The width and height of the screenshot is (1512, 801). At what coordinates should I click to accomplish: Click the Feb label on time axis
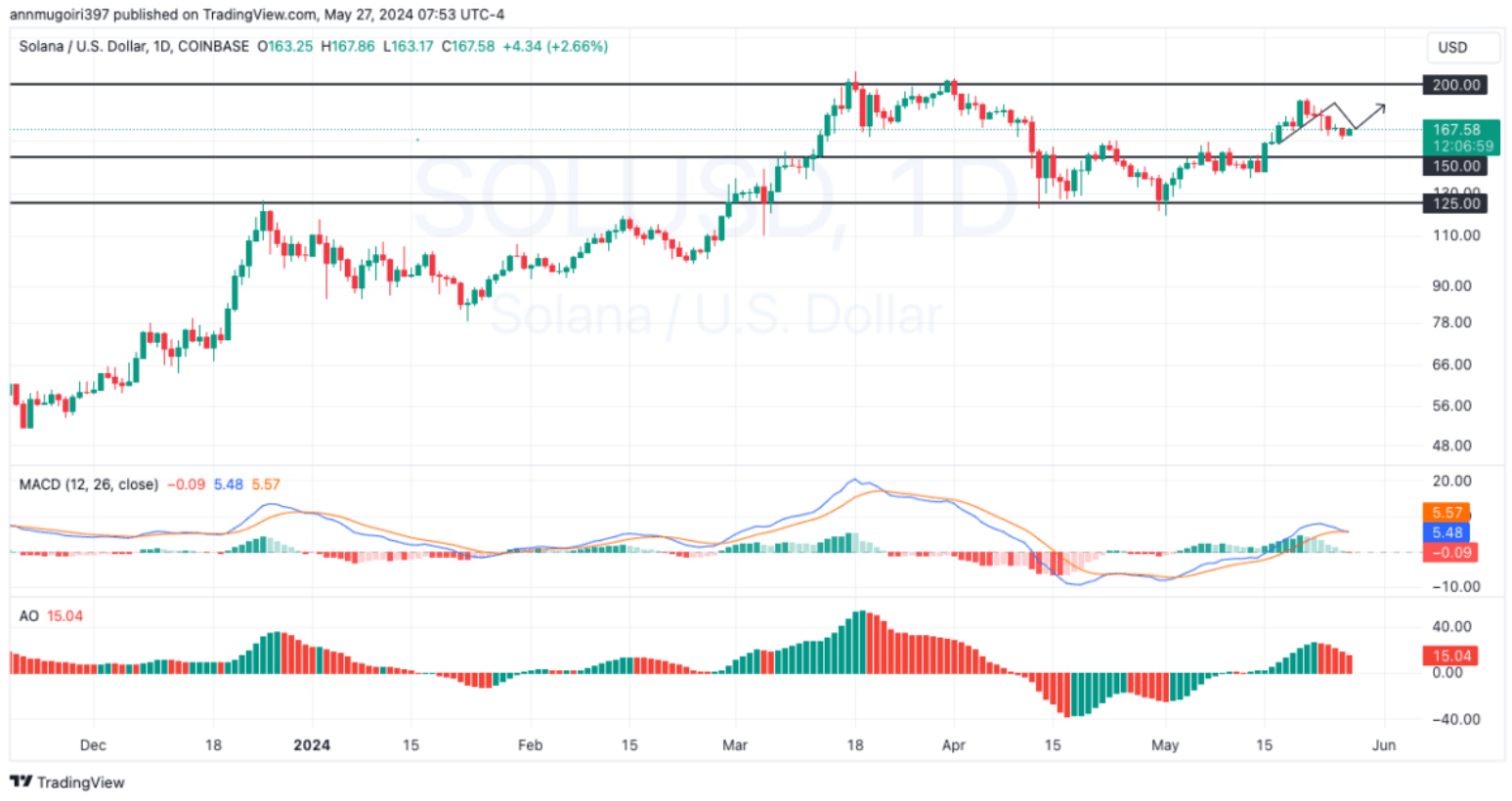530,744
